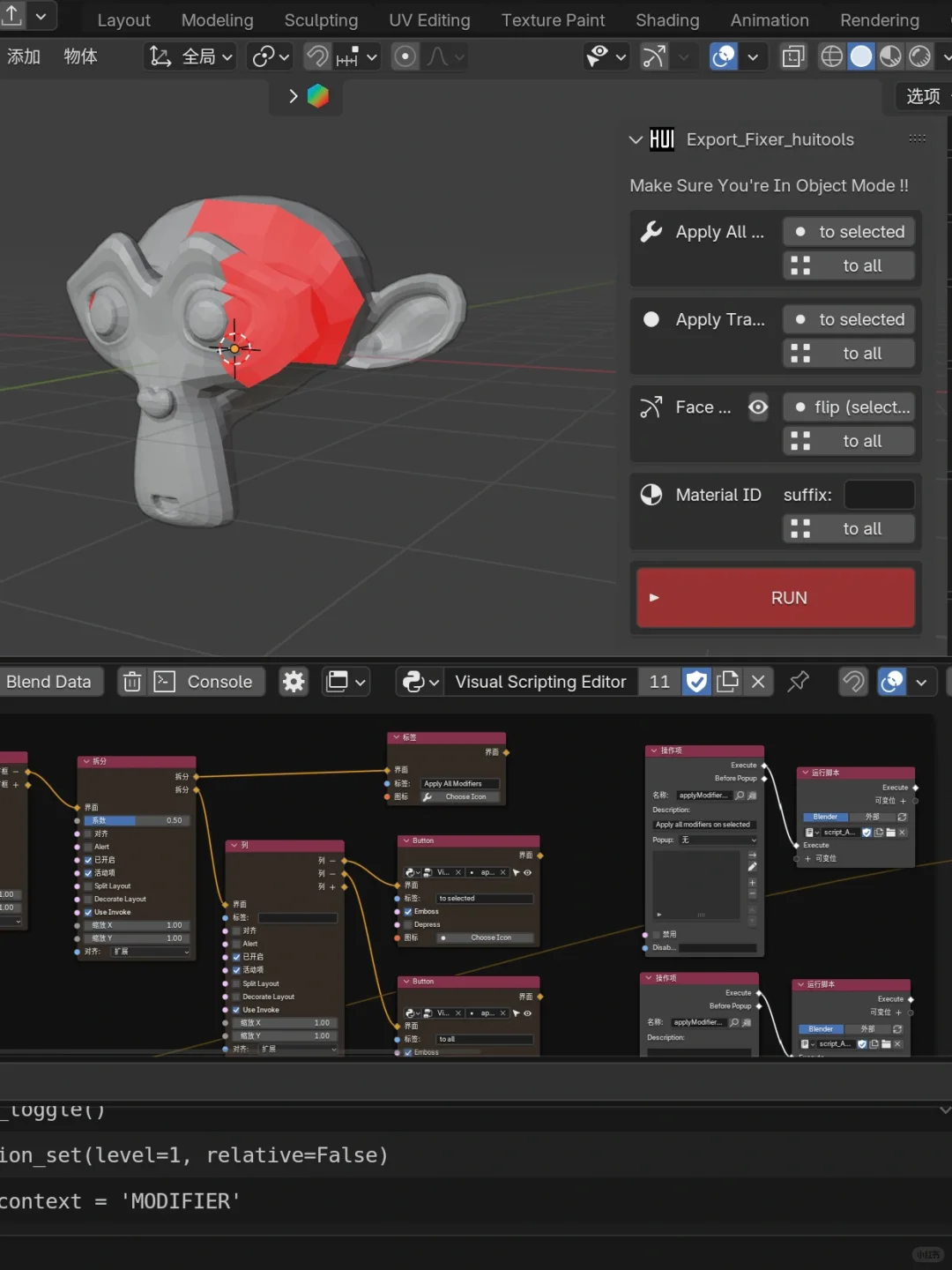This screenshot has width=952, height=1270.
Task: Toggle the viewport header snapping magnet
Action: (x=317, y=57)
